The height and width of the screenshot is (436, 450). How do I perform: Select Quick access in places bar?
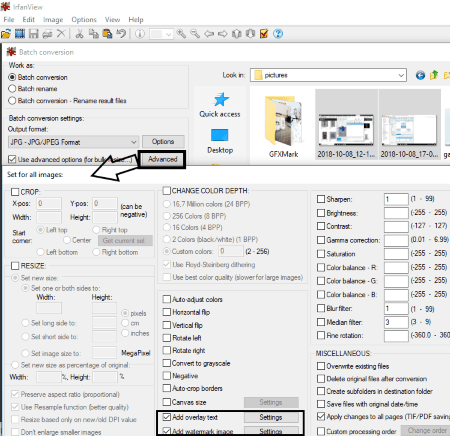click(220, 105)
